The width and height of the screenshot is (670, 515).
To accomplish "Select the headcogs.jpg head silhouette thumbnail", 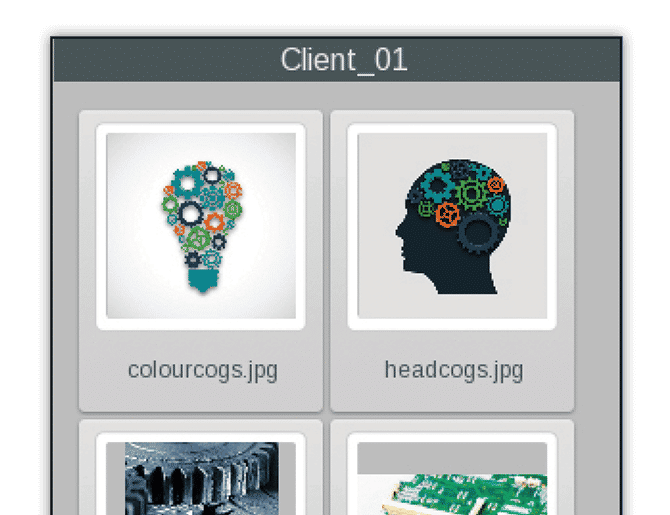I will pyautogui.click(x=452, y=226).
